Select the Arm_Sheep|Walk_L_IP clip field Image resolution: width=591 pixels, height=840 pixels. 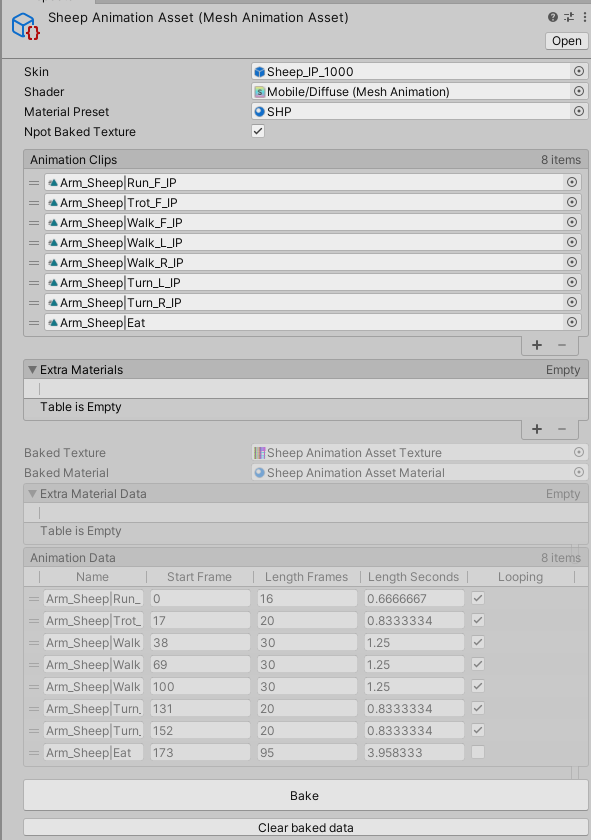point(304,243)
